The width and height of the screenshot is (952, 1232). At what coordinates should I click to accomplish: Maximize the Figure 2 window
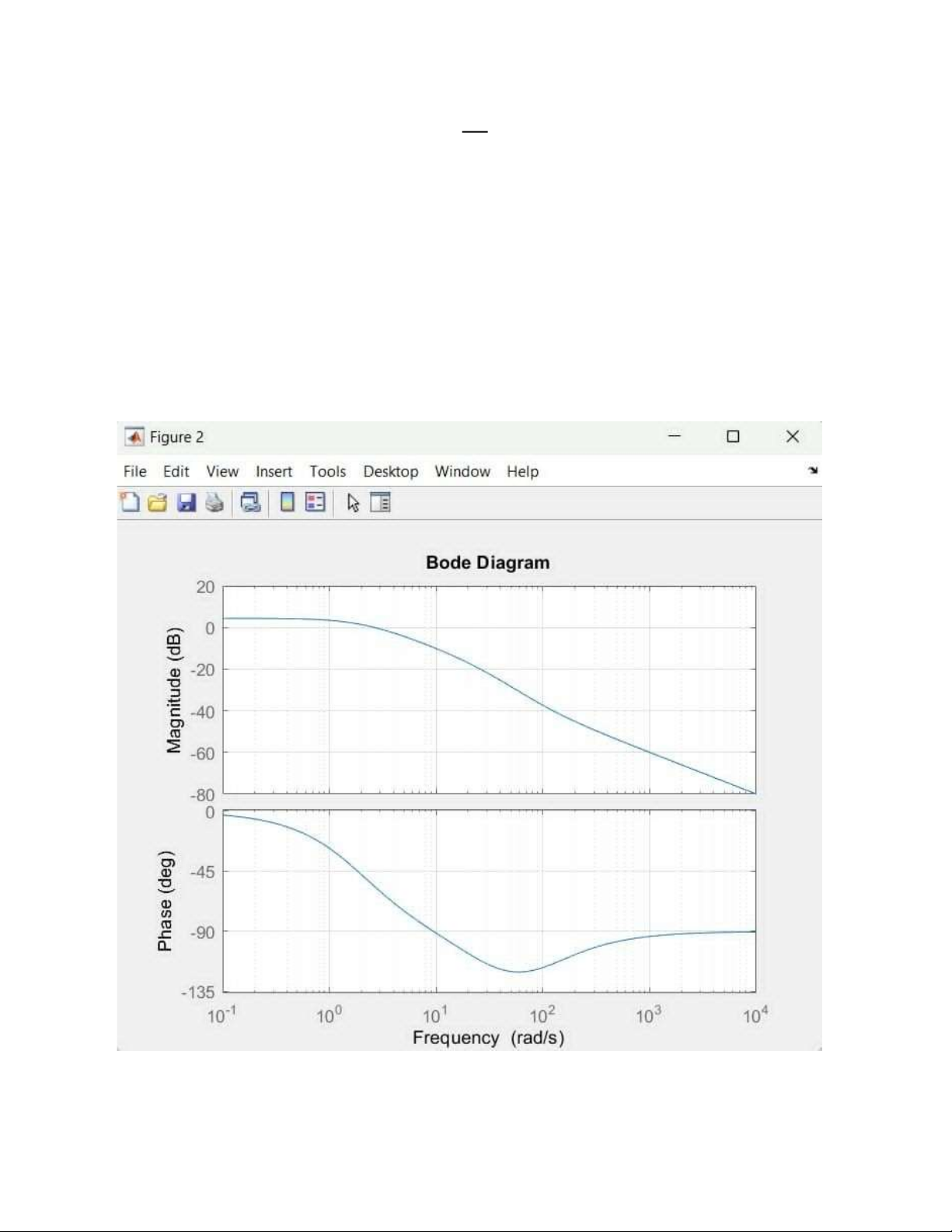point(733,437)
